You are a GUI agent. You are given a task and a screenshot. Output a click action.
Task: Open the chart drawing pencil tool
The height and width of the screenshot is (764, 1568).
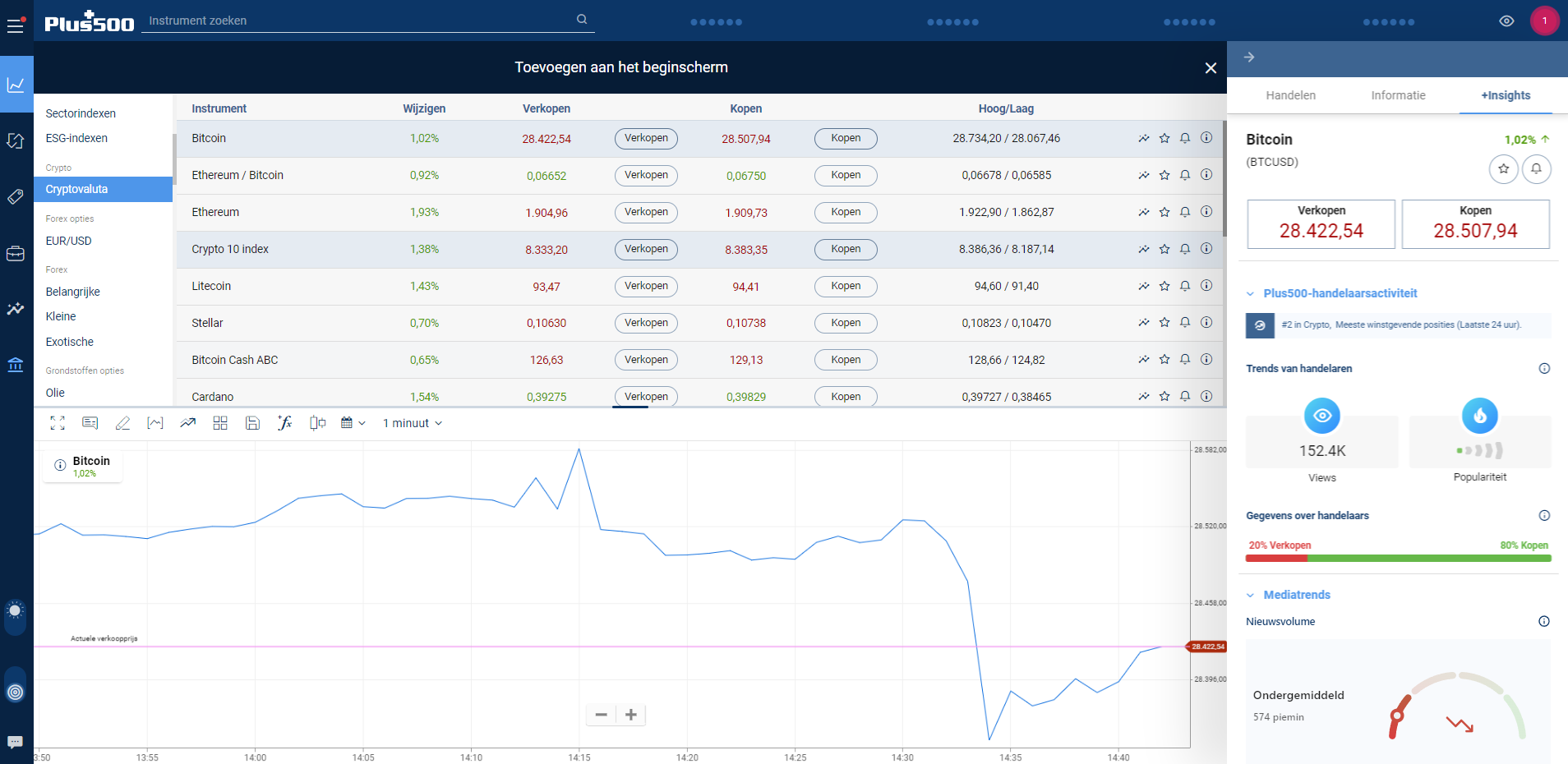(x=122, y=423)
